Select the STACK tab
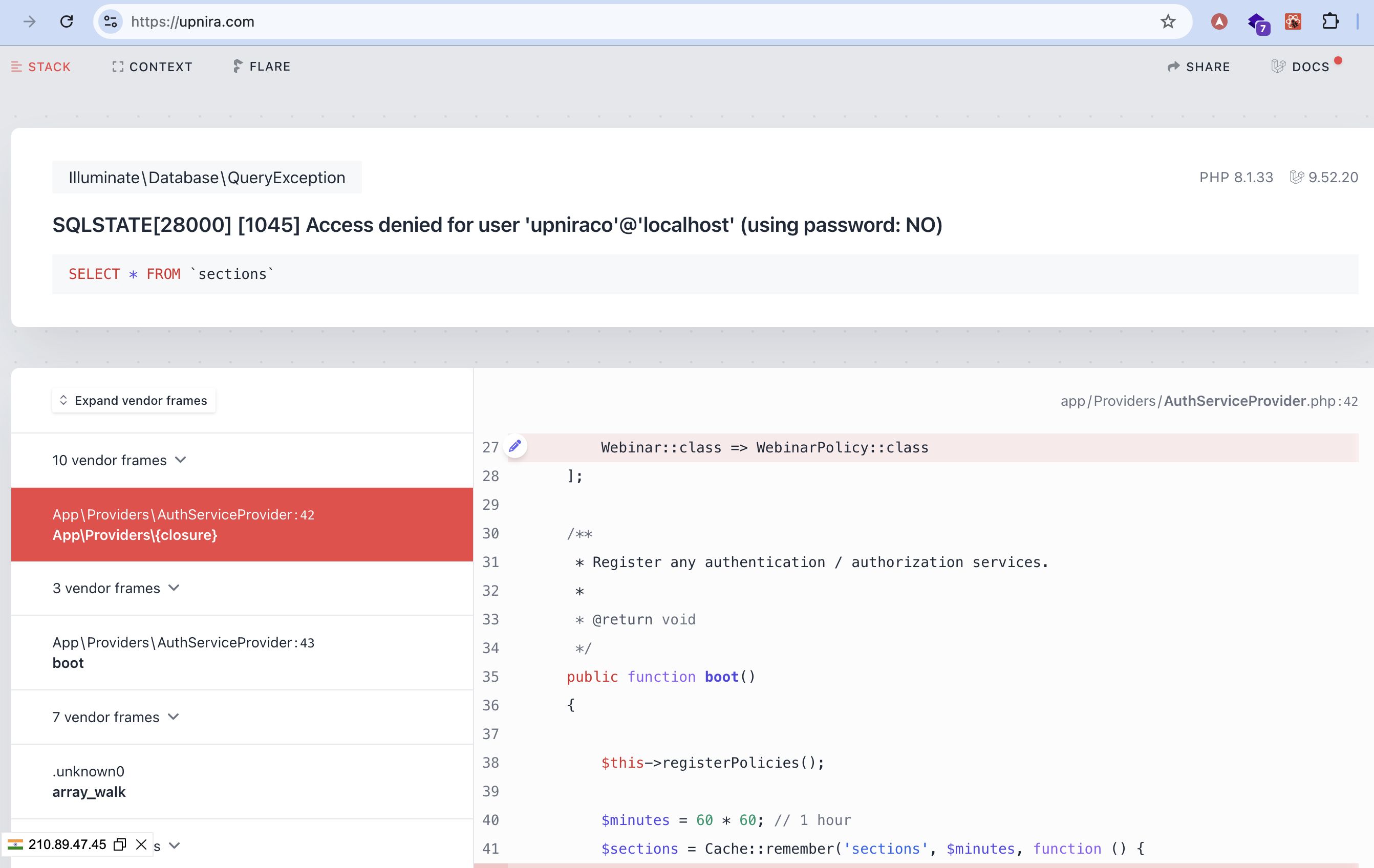Viewport: 1374px width, 868px height. (41, 67)
